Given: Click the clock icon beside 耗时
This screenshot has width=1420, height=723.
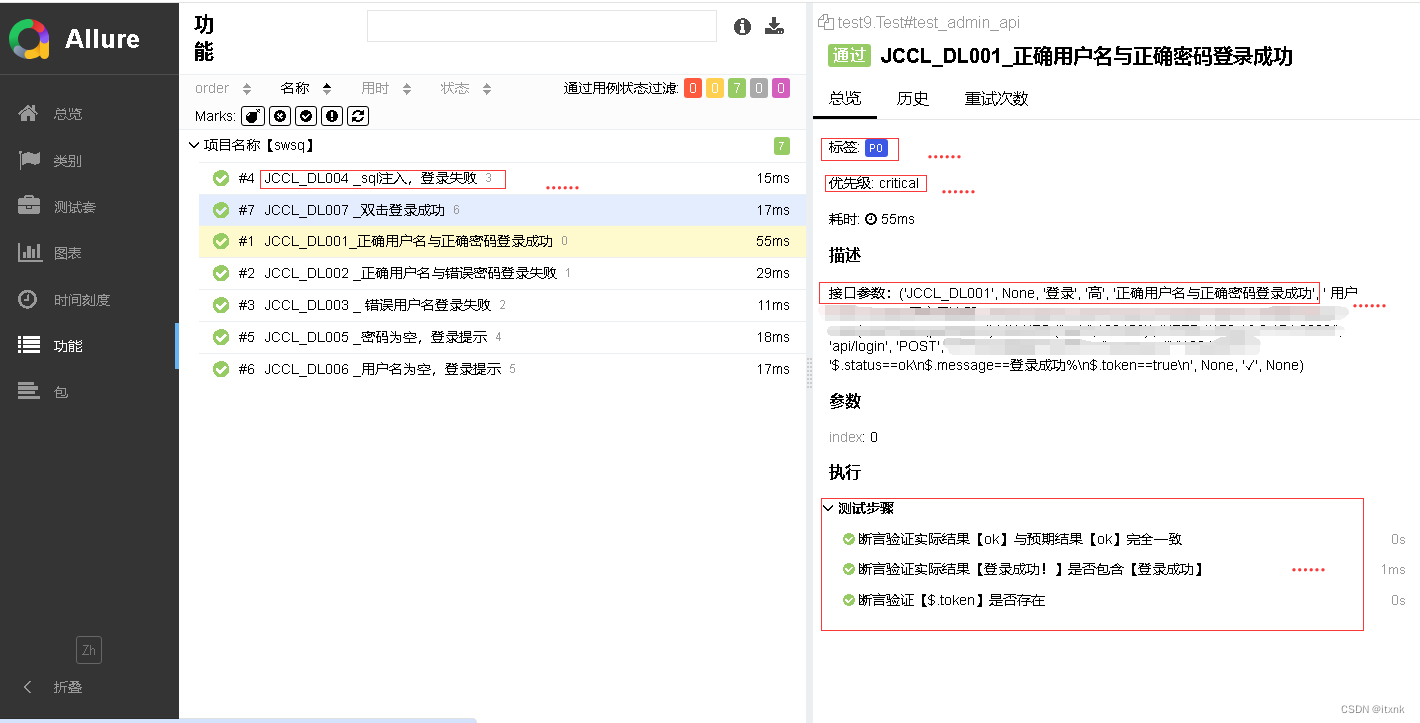Looking at the screenshot, I should 871,219.
